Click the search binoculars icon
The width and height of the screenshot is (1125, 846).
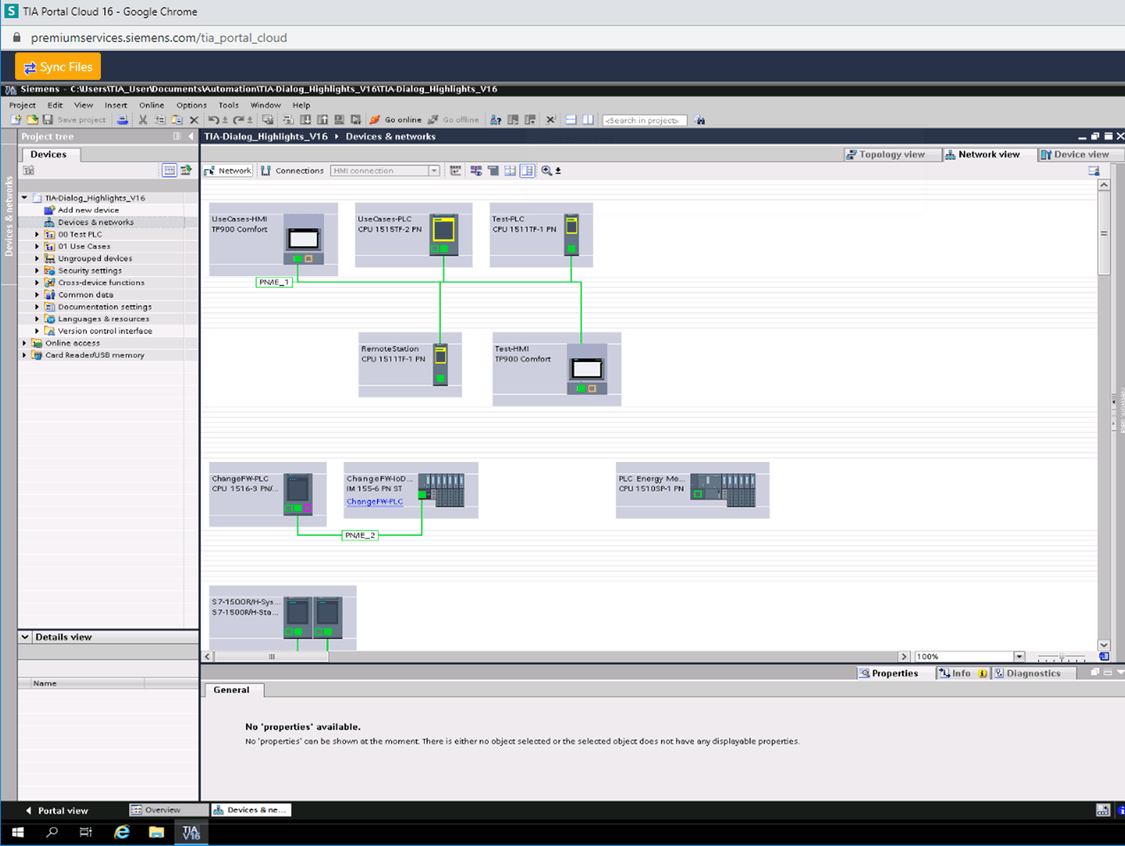700,120
